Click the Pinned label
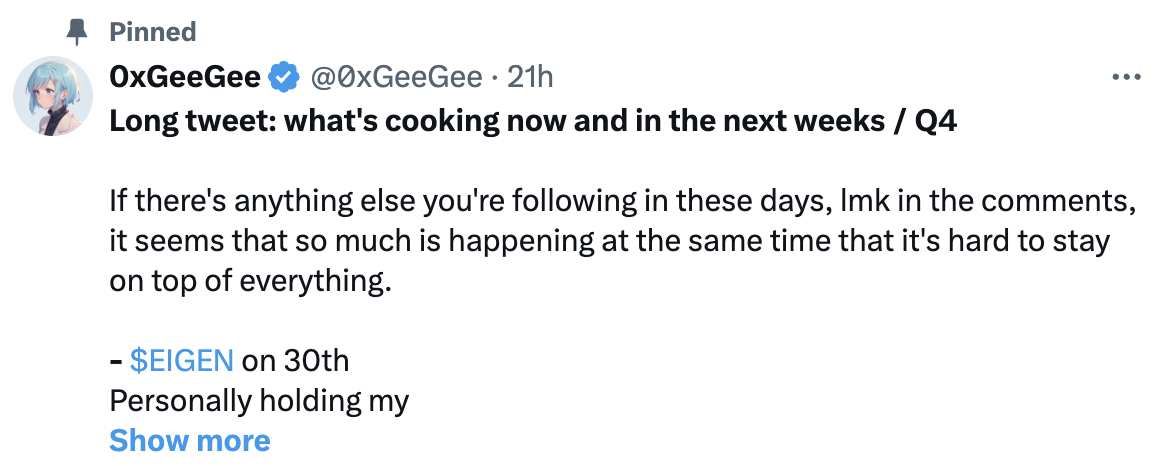 pyautogui.click(x=152, y=32)
